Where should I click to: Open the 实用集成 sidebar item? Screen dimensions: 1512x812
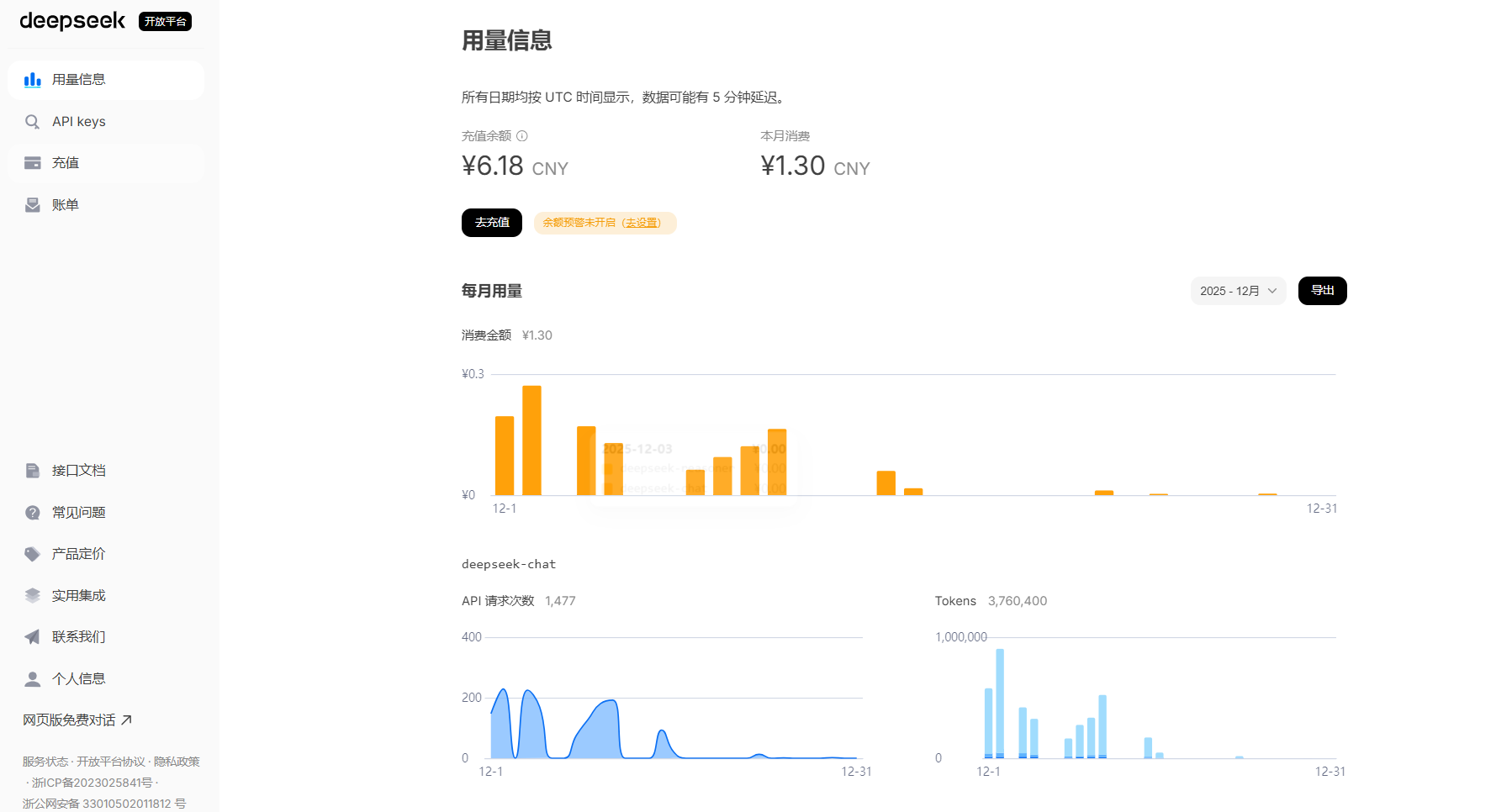coord(106,596)
